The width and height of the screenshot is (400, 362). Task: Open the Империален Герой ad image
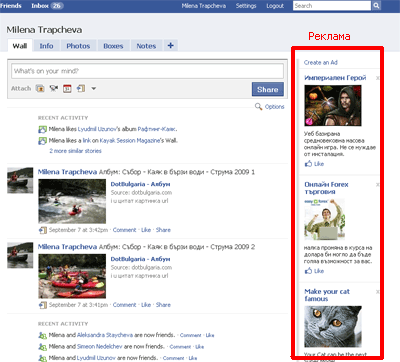pos(333,105)
